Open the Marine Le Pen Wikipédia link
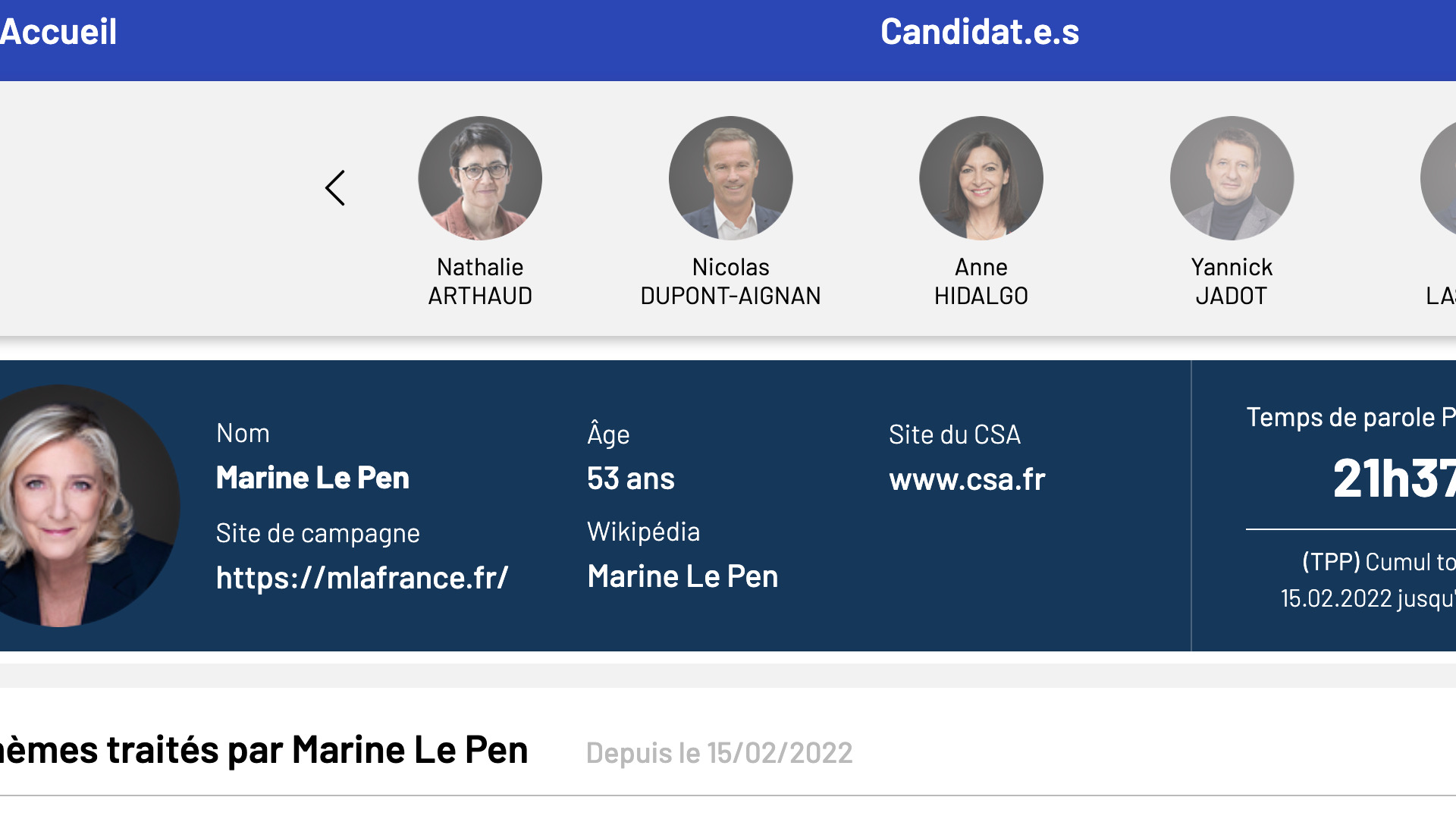 pos(682,576)
